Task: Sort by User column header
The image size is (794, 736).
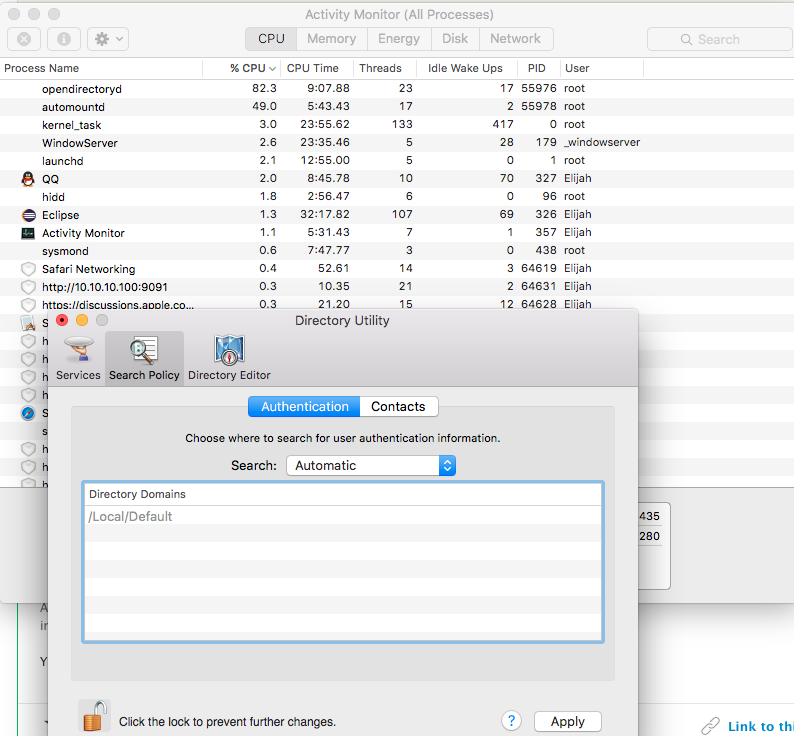Action: click(x=602, y=68)
